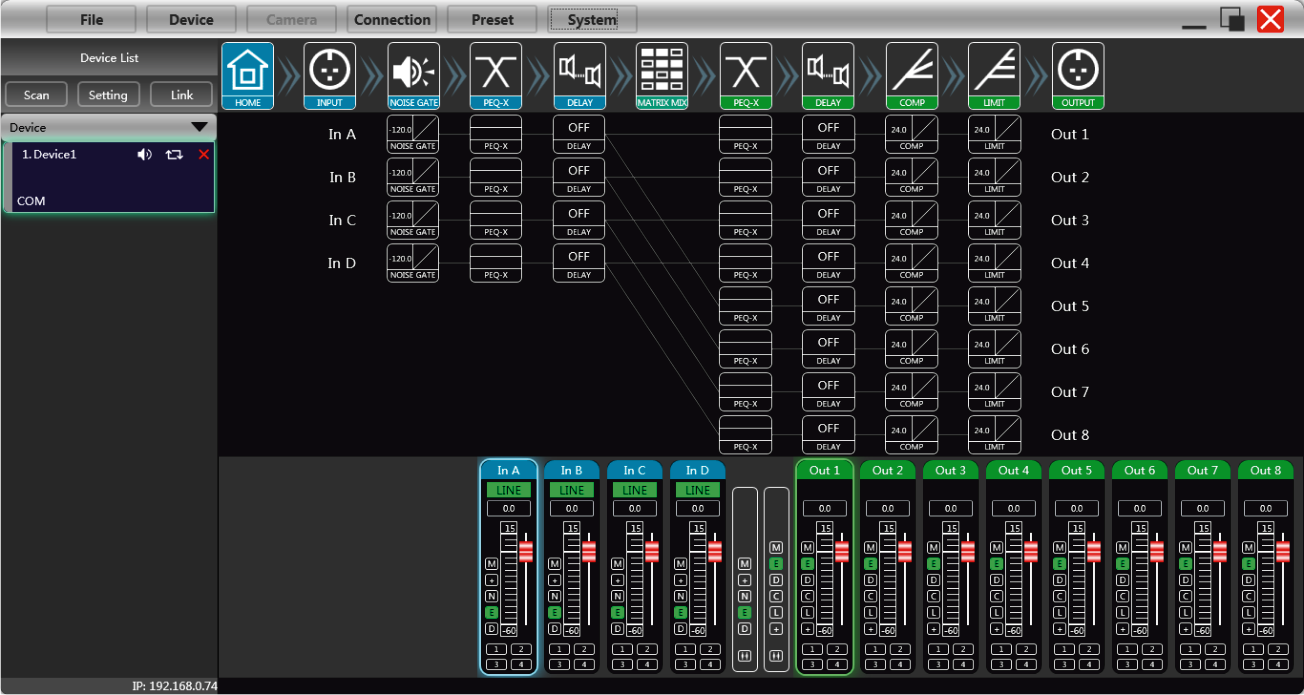Toggle the M mute button on In A

(x=491, y=564)
